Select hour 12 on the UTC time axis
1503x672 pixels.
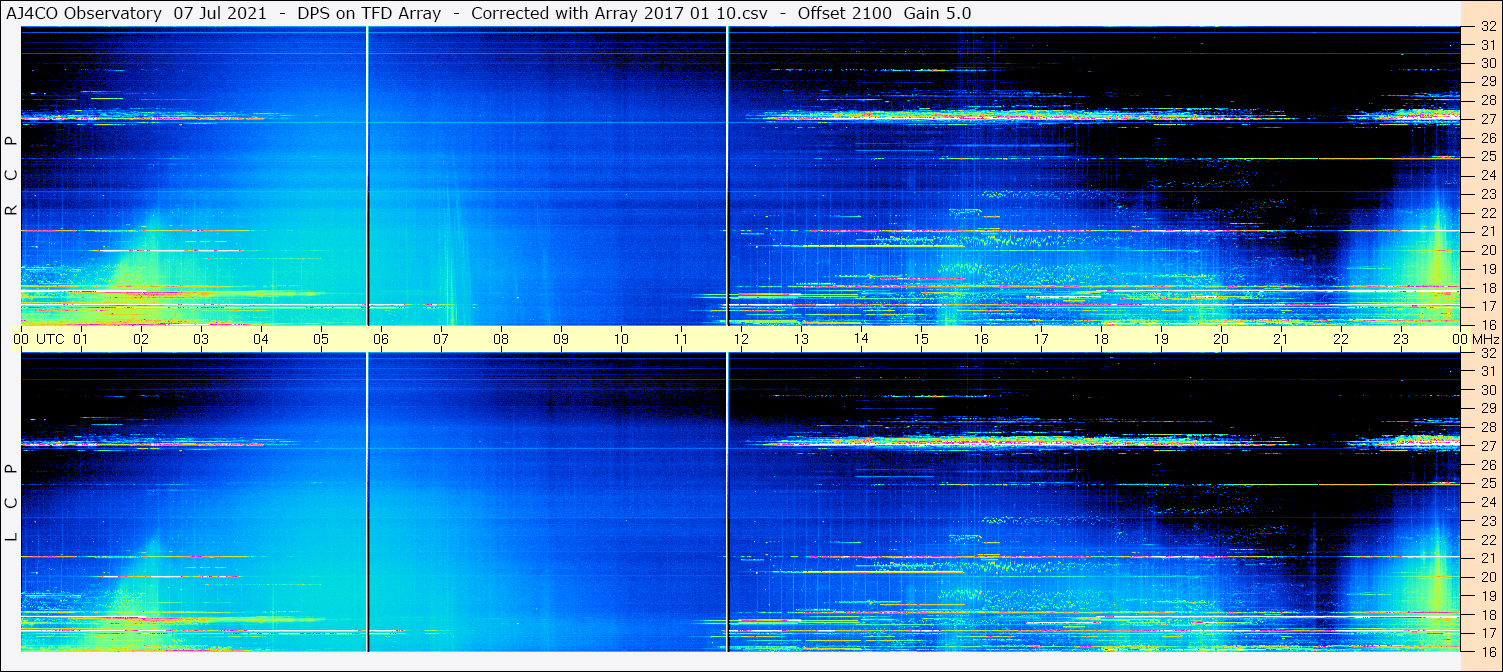coord(741,339)
